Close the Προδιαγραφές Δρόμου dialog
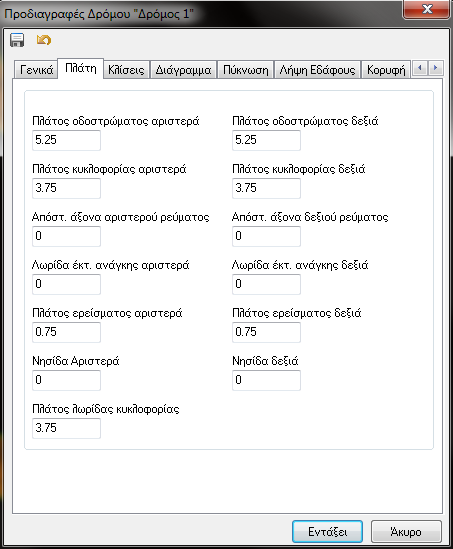Viewport: 453px width, 549px height. click(427, 9)
